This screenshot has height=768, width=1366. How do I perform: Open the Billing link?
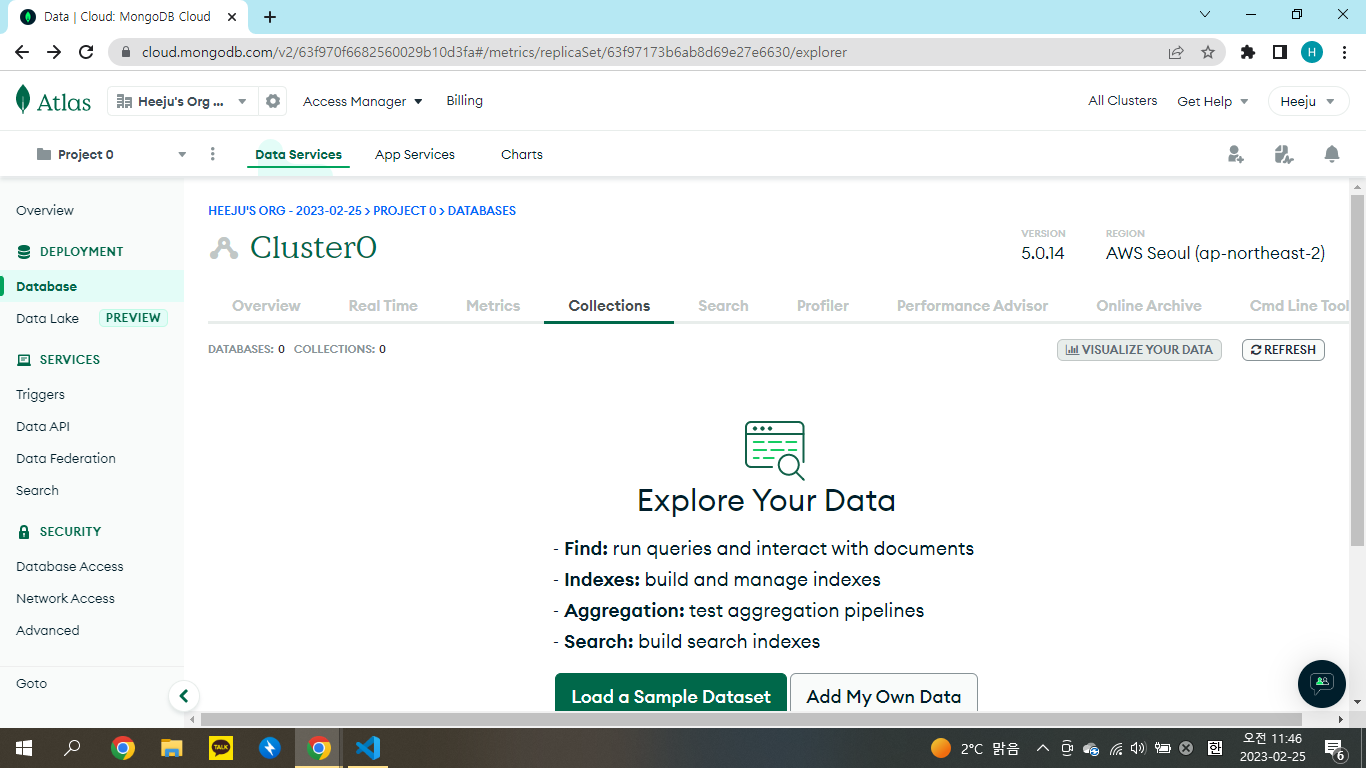(x=464, y=101)
